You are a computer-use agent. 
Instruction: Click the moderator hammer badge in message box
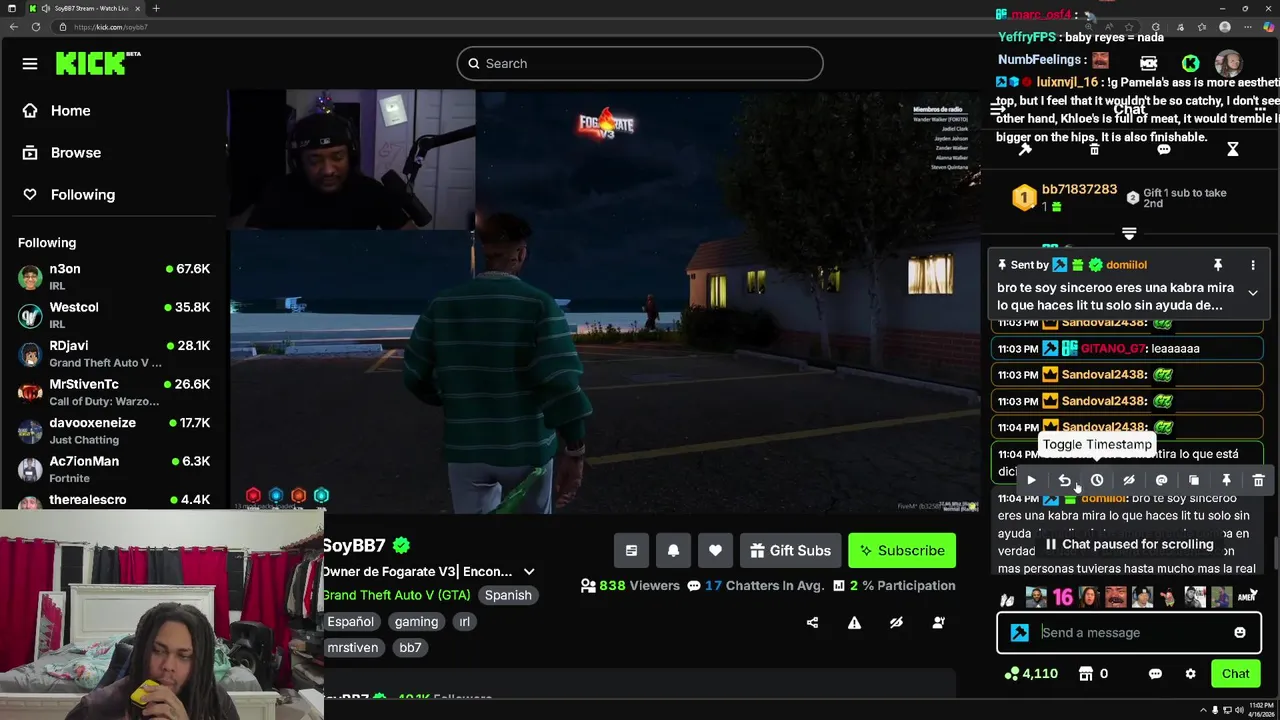pyautogui.click(x=1020, y=633)
